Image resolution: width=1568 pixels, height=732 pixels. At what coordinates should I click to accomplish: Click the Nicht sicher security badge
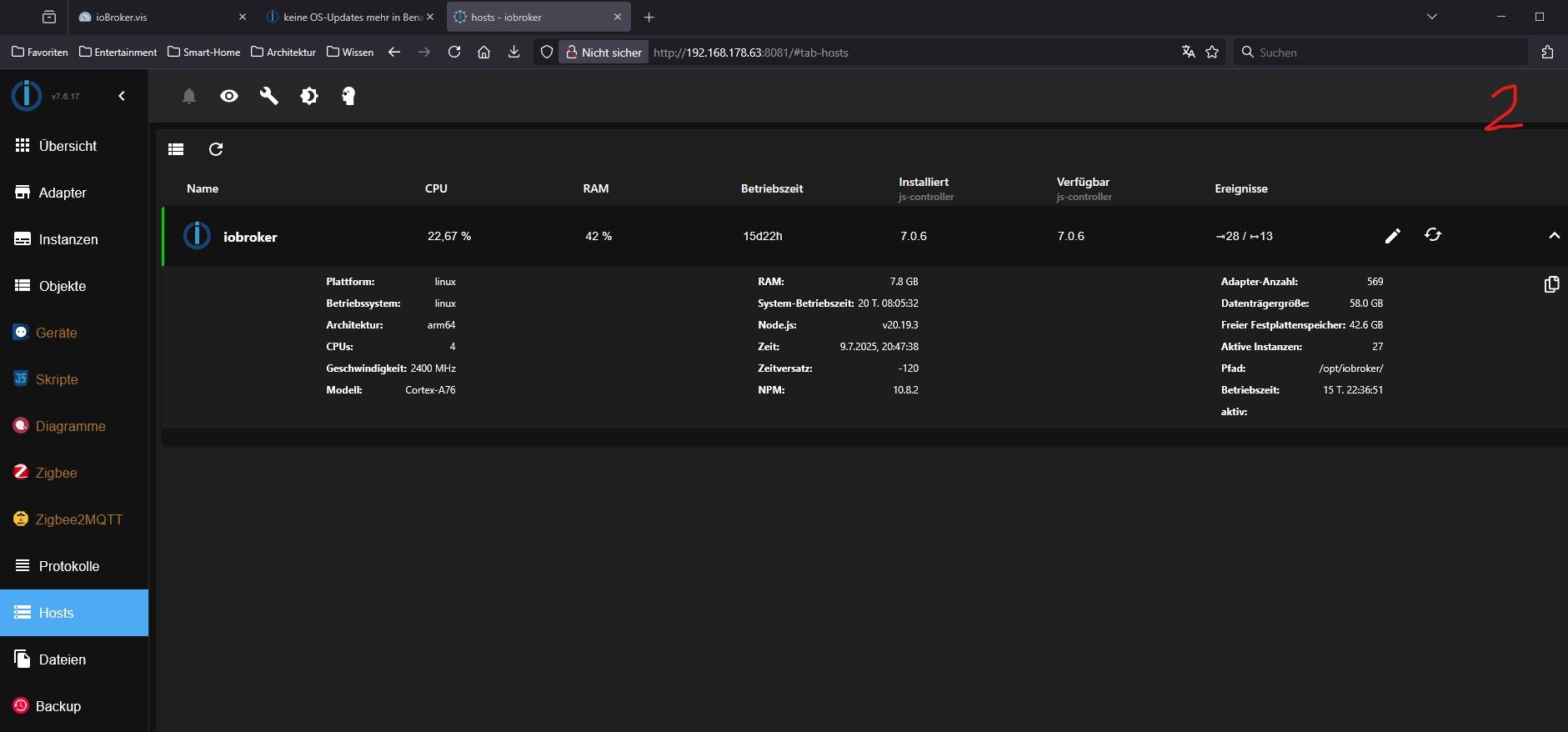(604, 52)
